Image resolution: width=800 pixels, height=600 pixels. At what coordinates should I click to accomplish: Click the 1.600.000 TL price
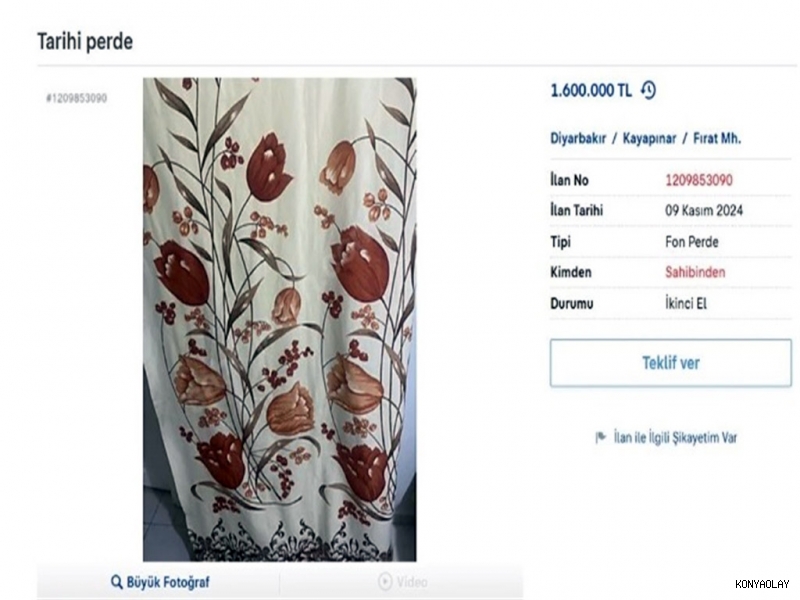point(591,90)
